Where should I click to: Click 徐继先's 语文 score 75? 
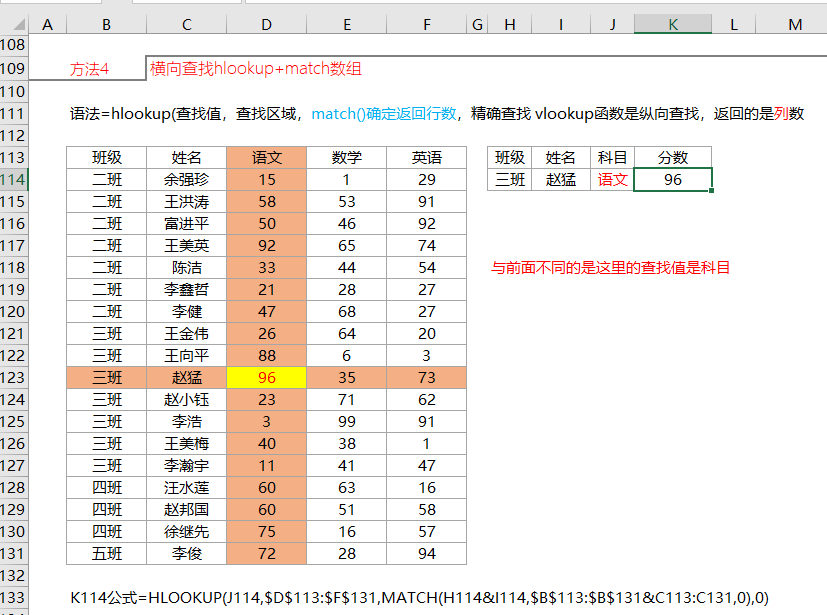(266, 532)
